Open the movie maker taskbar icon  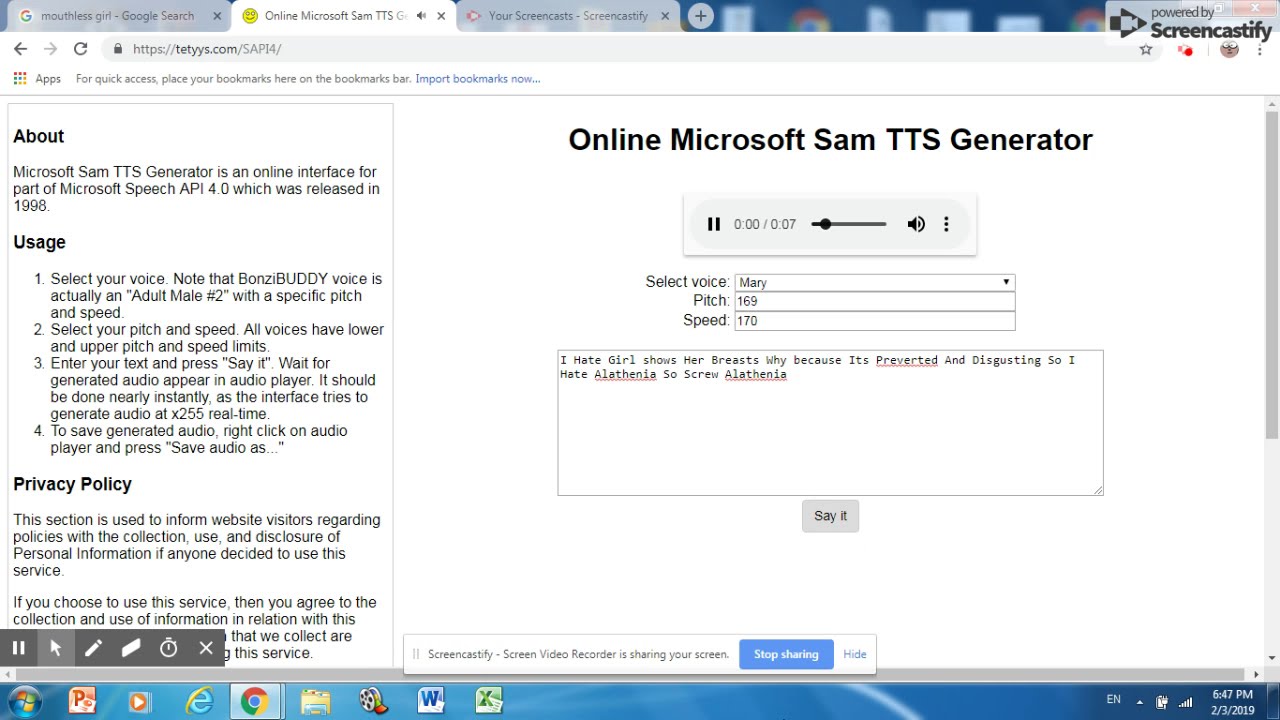(x=372, y=701)
